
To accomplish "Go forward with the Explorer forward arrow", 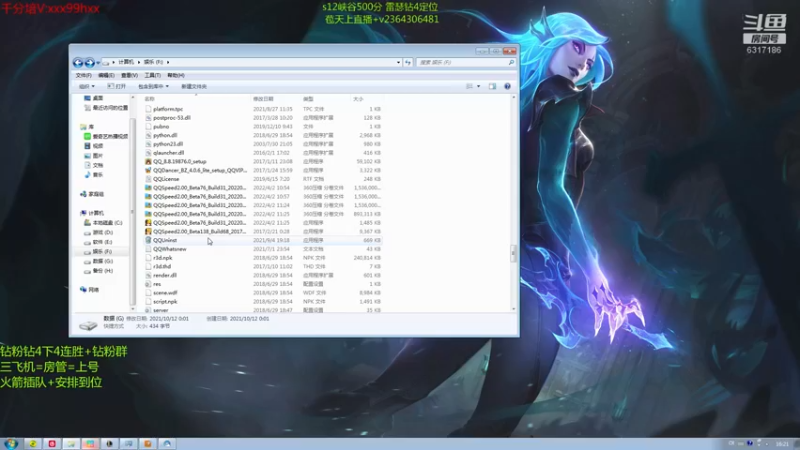I will (x=89, y=62).
